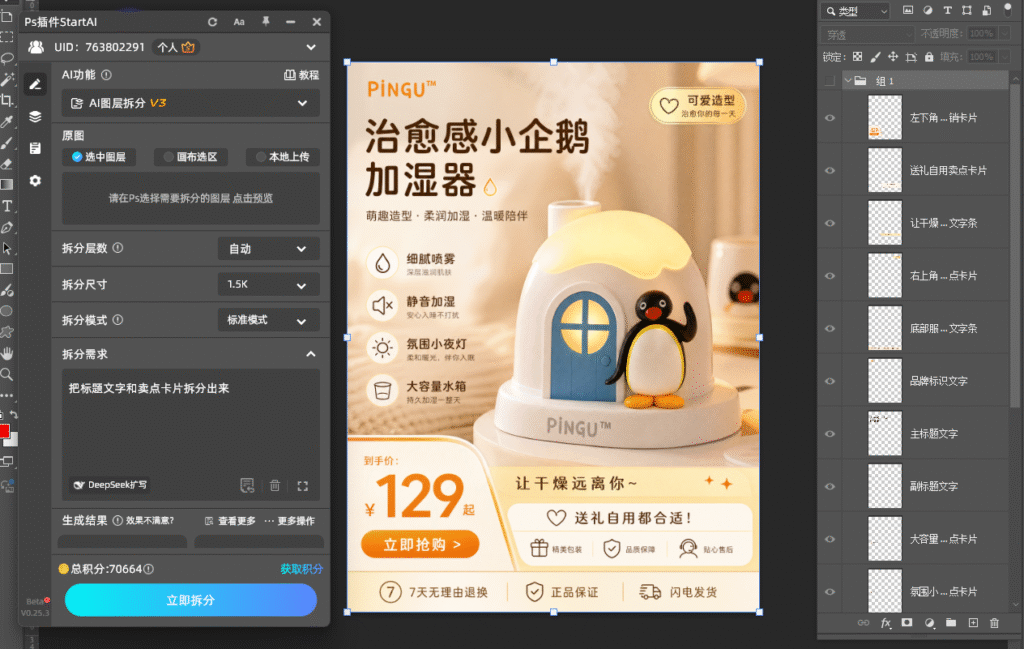Select the 画布选区 source option
This screenshot has width=1024, height=649.
click(x=191, y=157)
